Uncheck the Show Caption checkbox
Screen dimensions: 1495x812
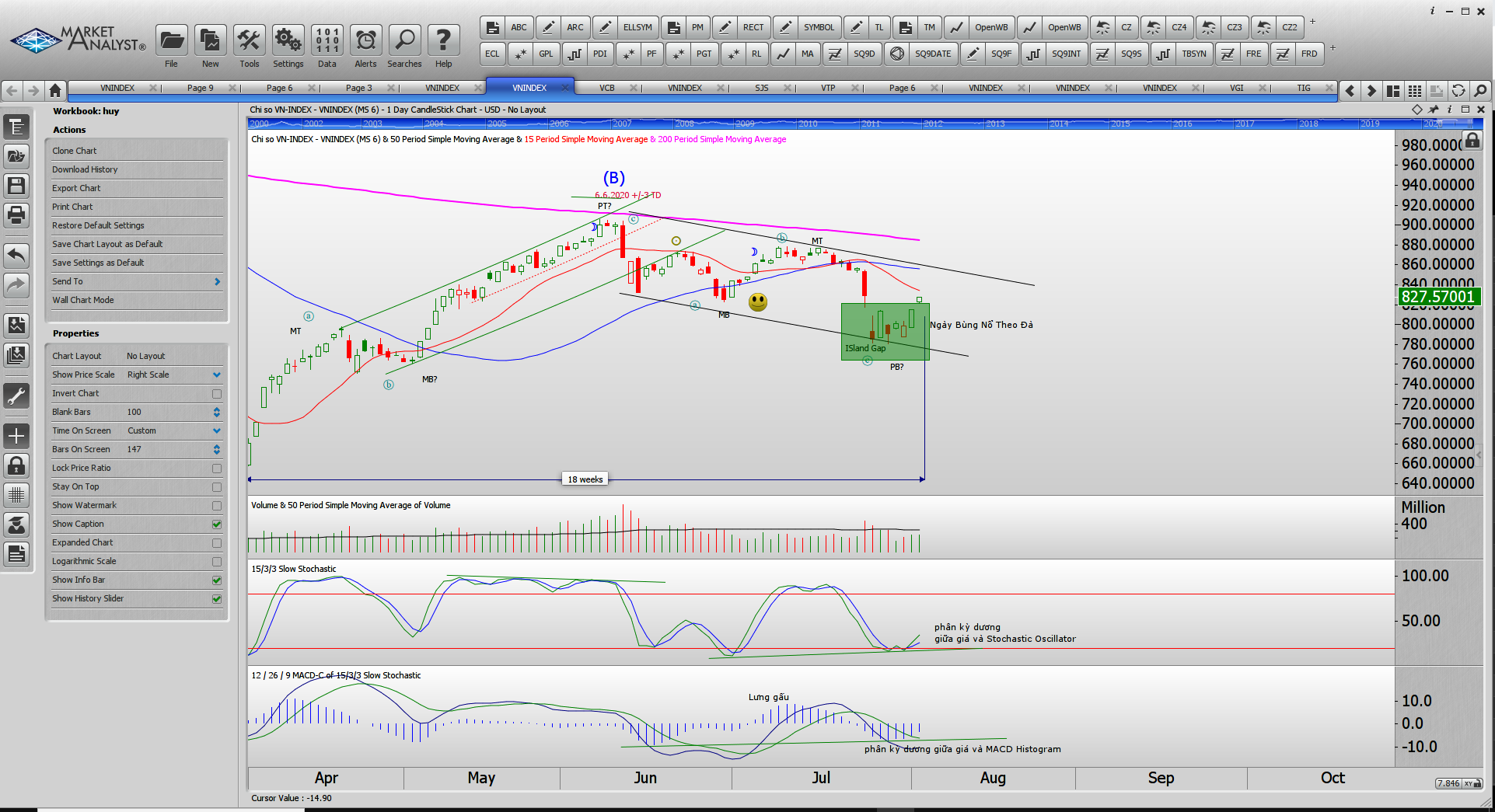pyautogui.click(x=217, y=524)
